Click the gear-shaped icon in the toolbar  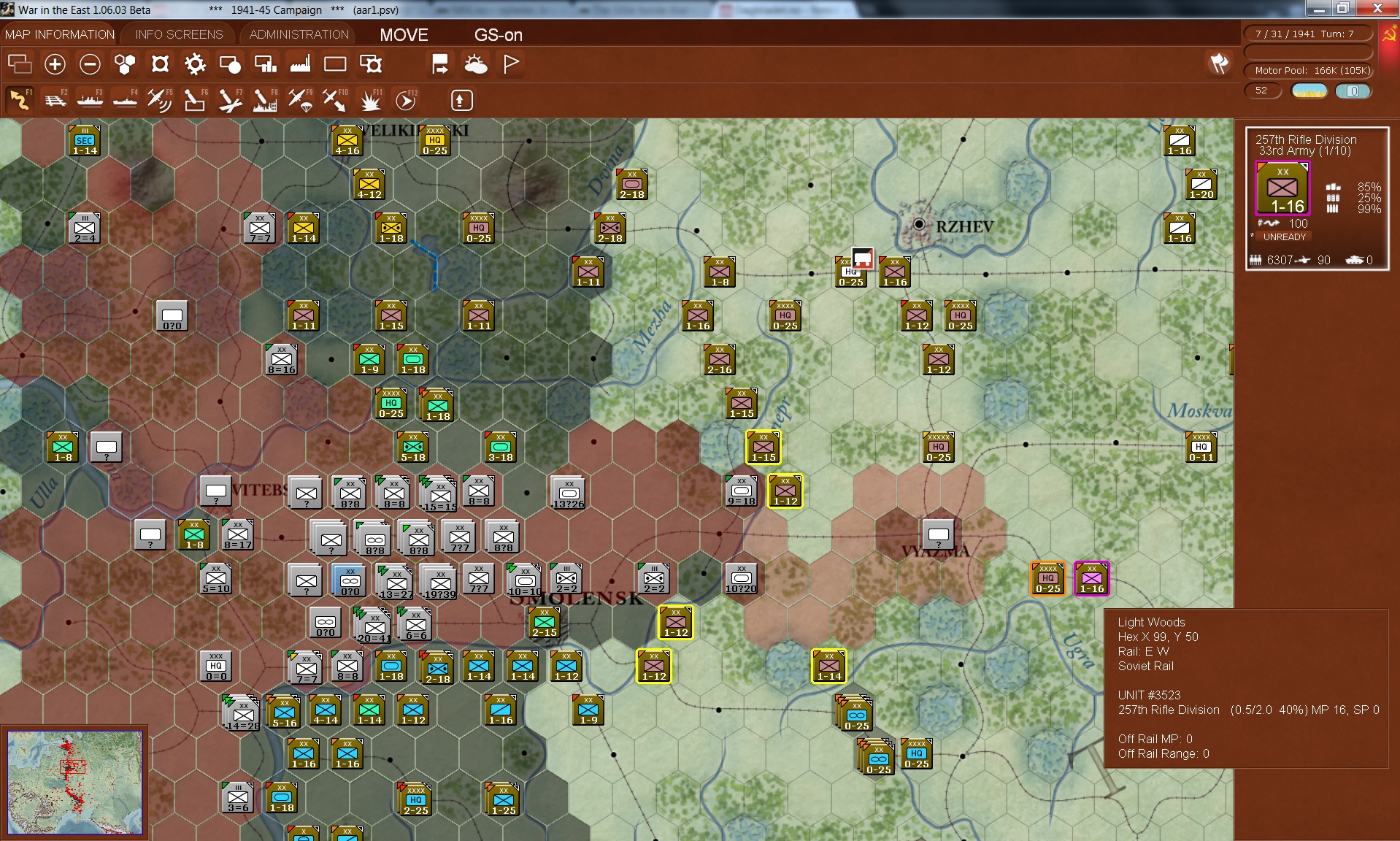195,64
